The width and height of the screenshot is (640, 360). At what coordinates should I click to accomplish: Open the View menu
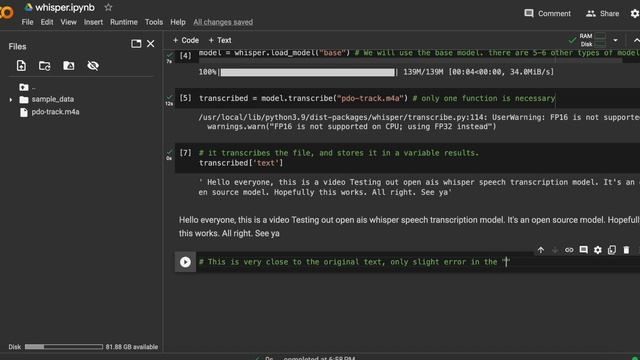pyautogui.click(x=69, y=22)
